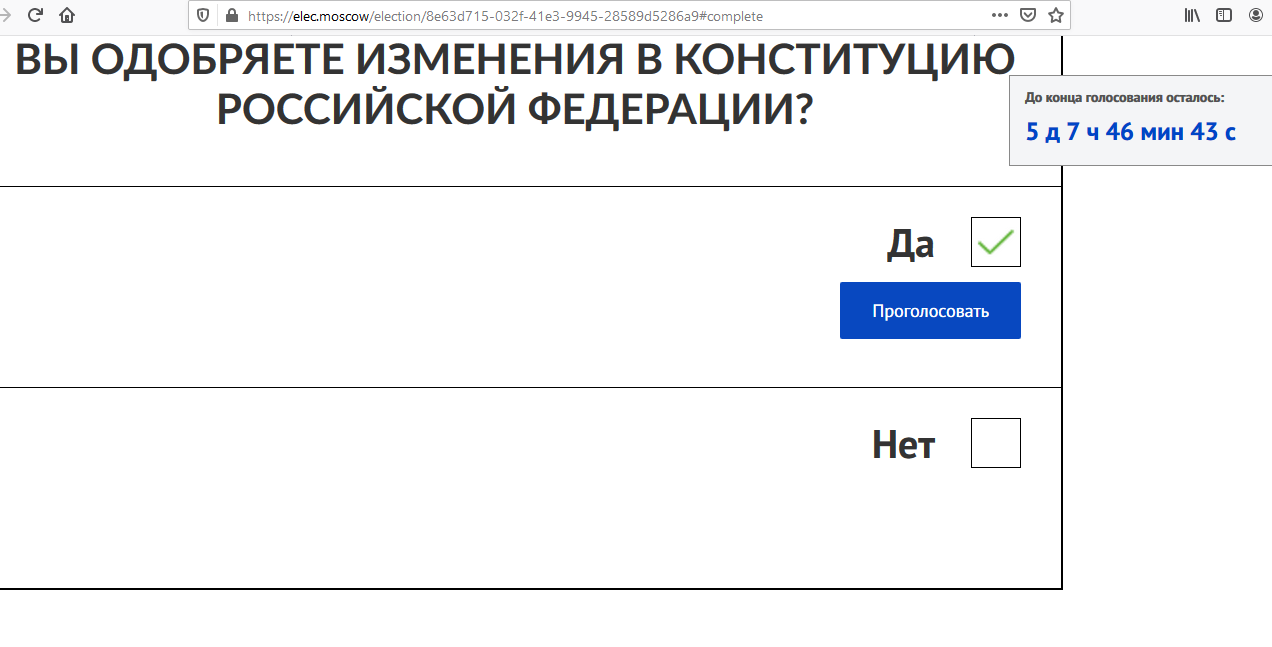Image resolution: width=1272 pixels, height=647 pixels.
Task: Open the Library menu icon
Action: pos(1192,15)
